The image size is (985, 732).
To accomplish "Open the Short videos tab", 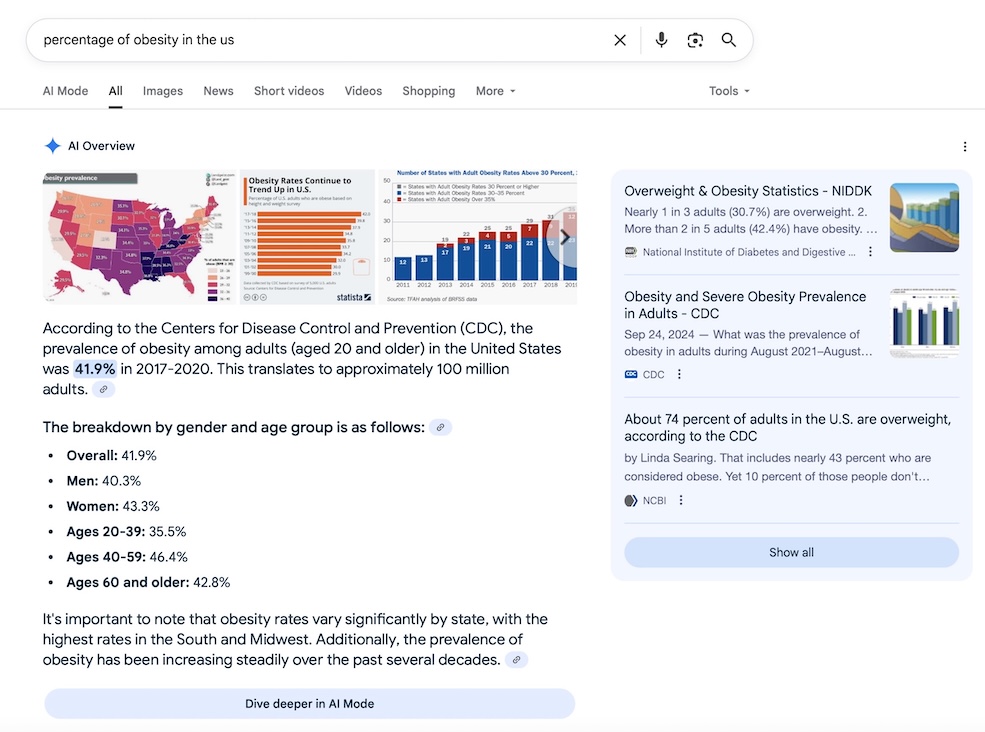I will [289, 91].
